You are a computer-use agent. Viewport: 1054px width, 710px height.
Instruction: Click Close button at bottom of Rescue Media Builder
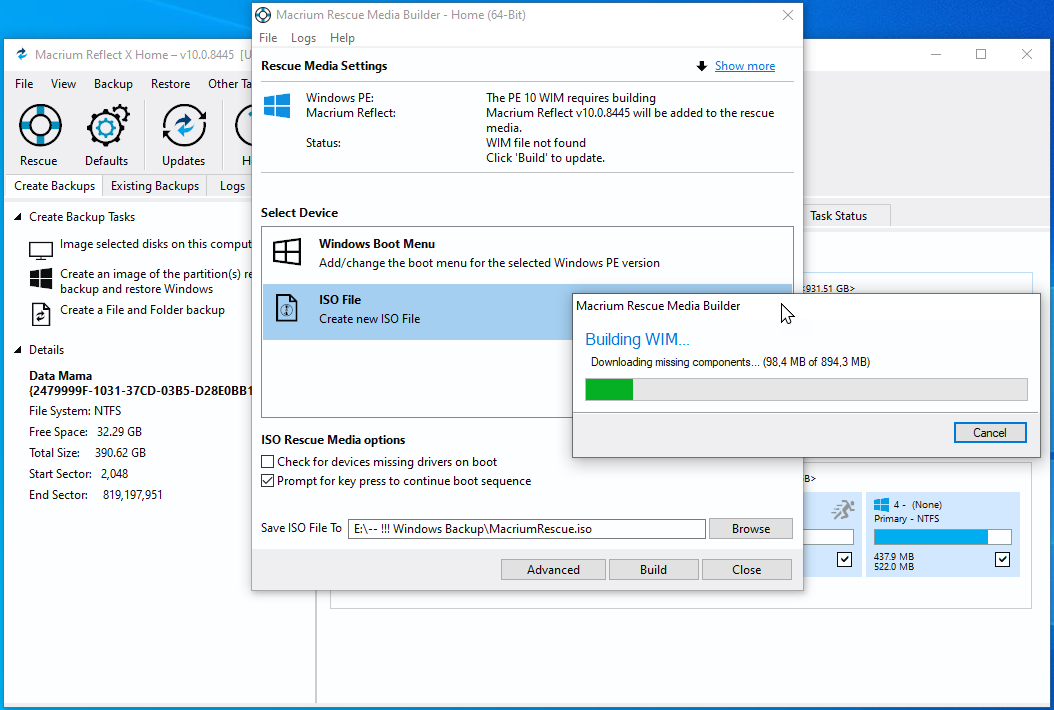(746, 569)
